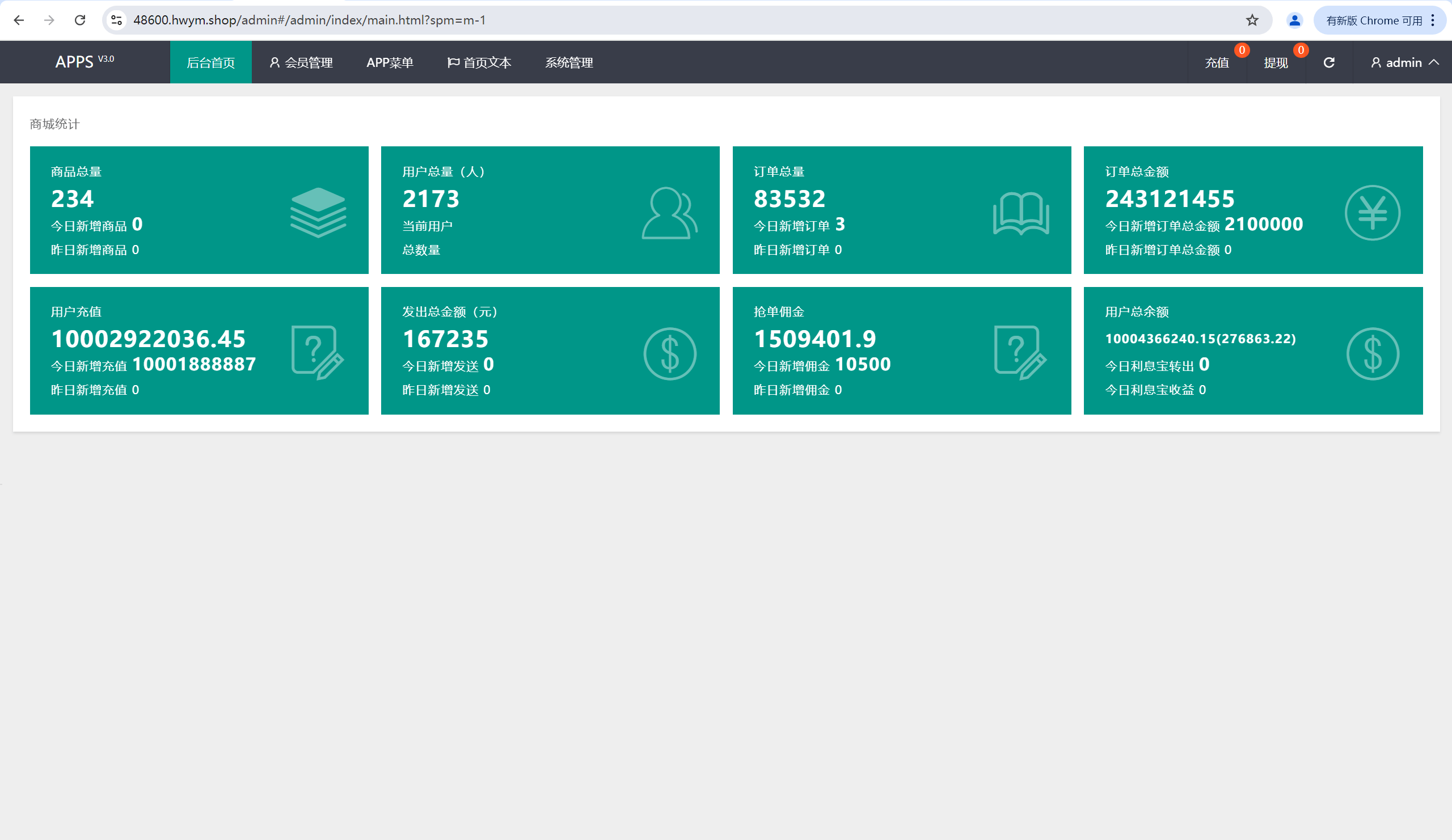The height and width of the screenshot is (840, 1452).
Task: Click the refresh icon in admin header
Action: point(1329,62)
